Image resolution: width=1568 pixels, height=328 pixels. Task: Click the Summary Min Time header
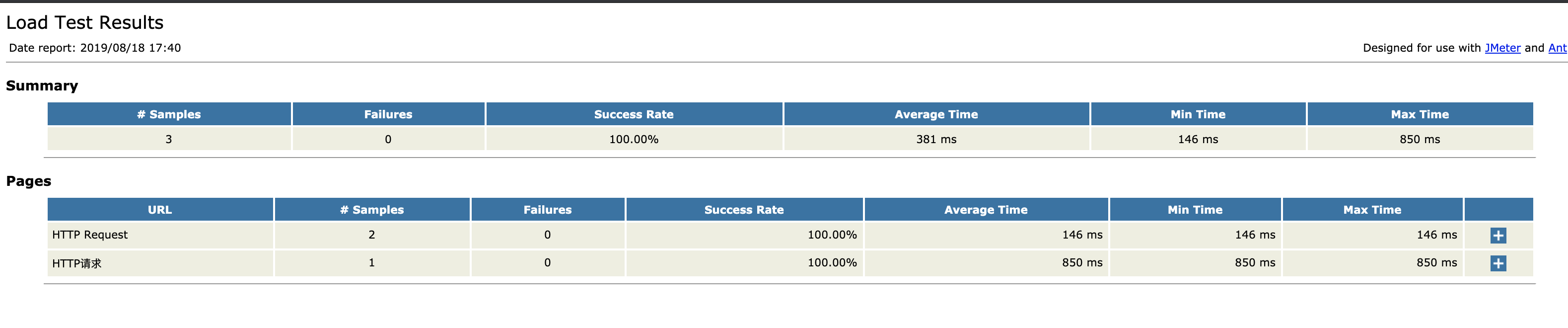(1197, 115)
